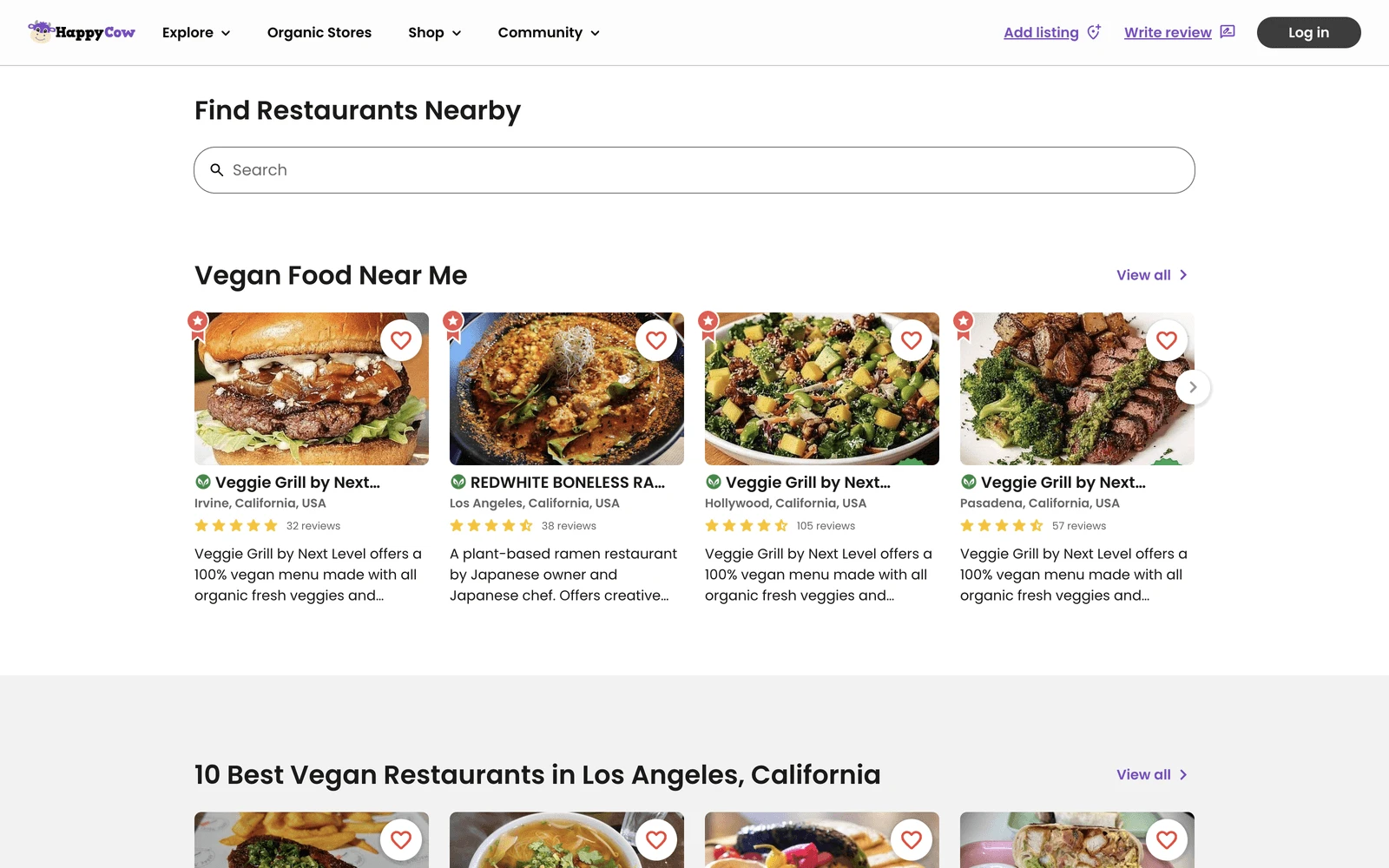This screenshot has height=868, width=1389.
Task: View all Vegan Food Near Me
Action: click(1152, 275)
